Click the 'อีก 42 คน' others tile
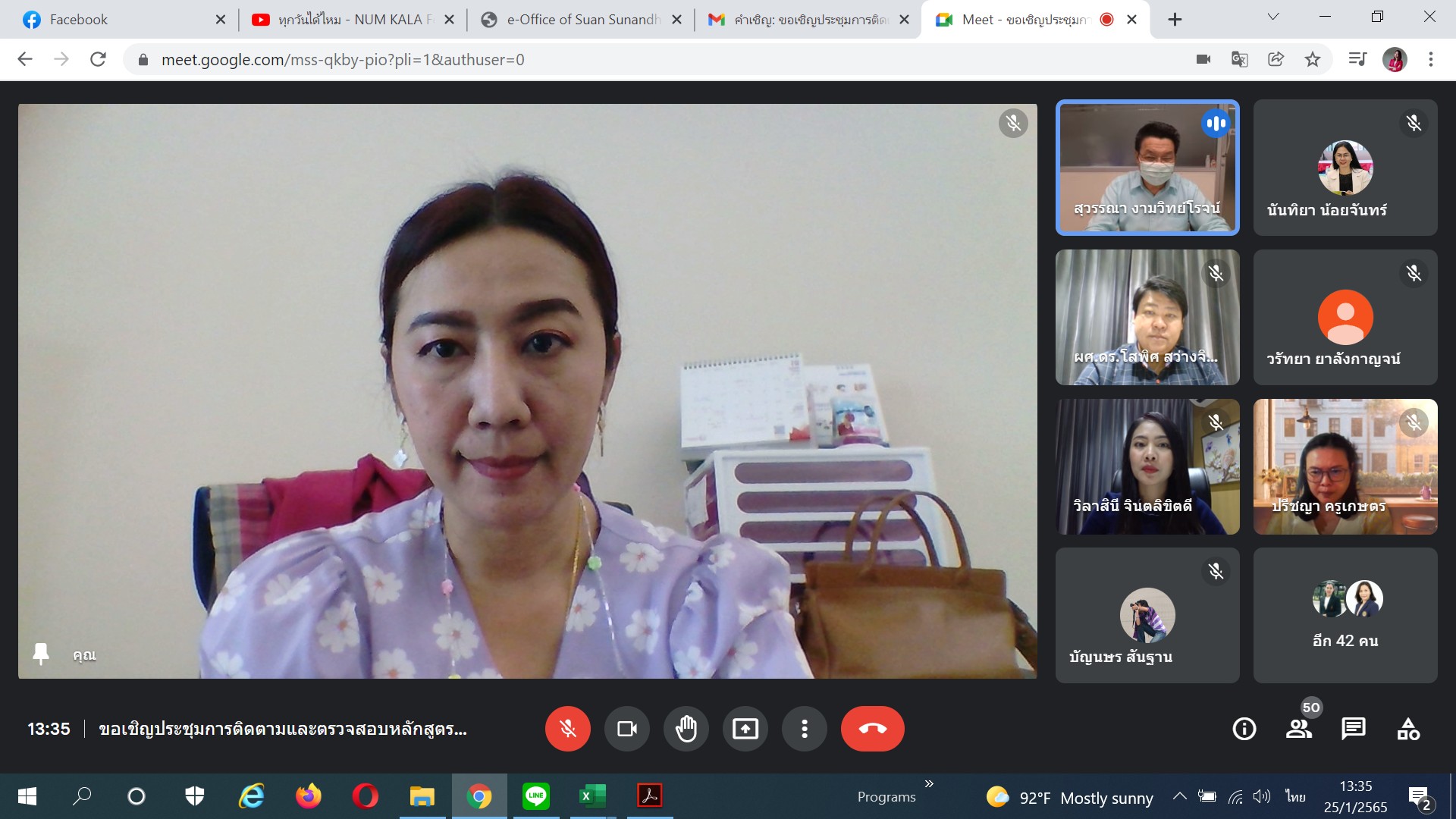 coord(1345,615)
